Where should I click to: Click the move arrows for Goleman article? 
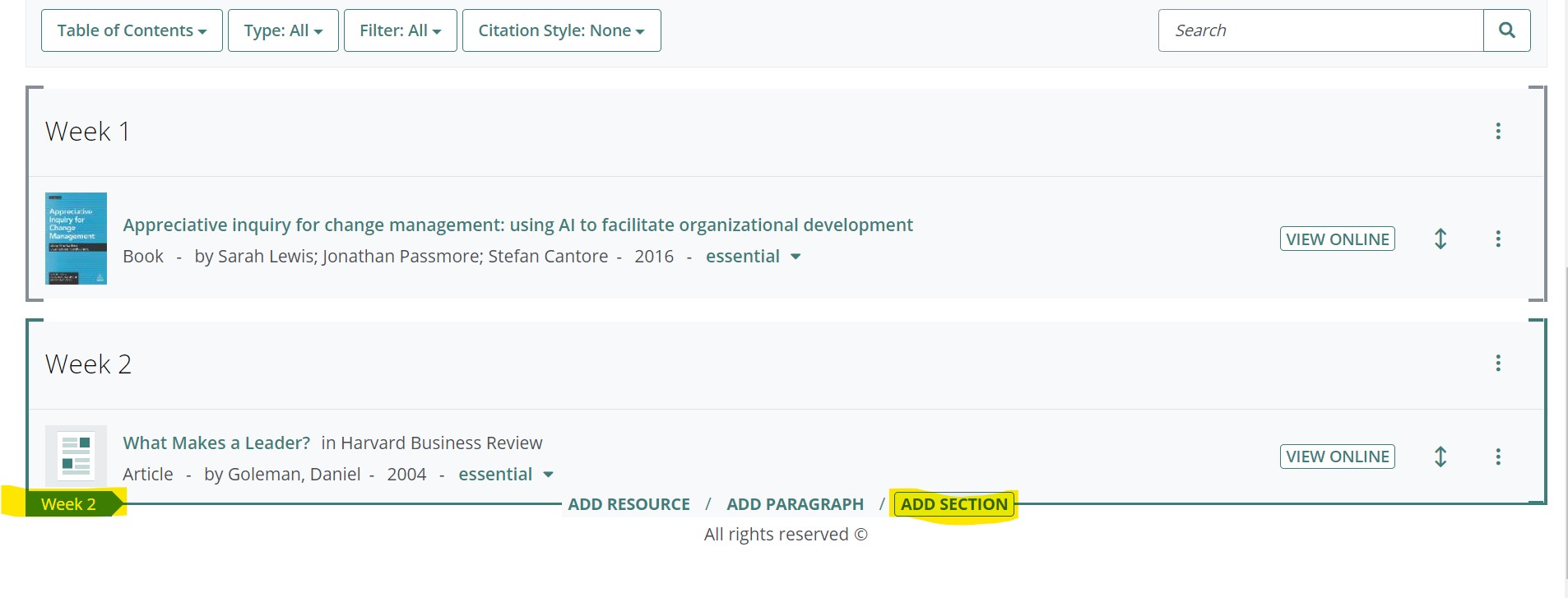pyautogui.click(x=1440, y=457)
